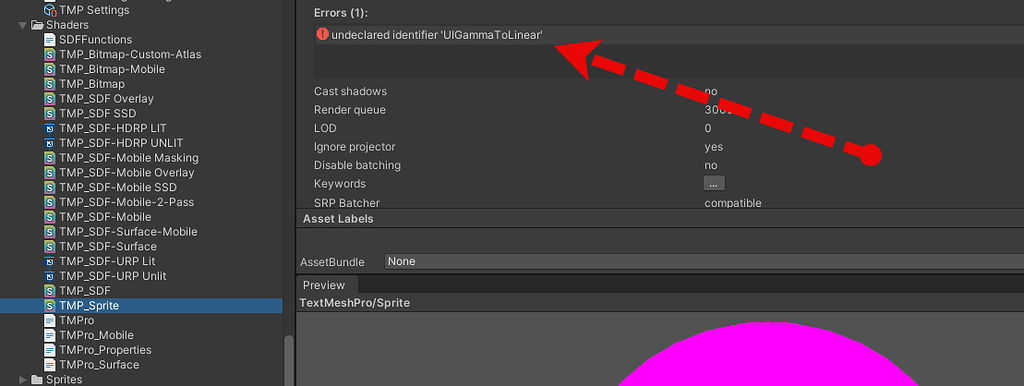The height and width of the screenshot is (386, 1024).
Task: Click the LOD value 0
Action: [x=708, y=128]
